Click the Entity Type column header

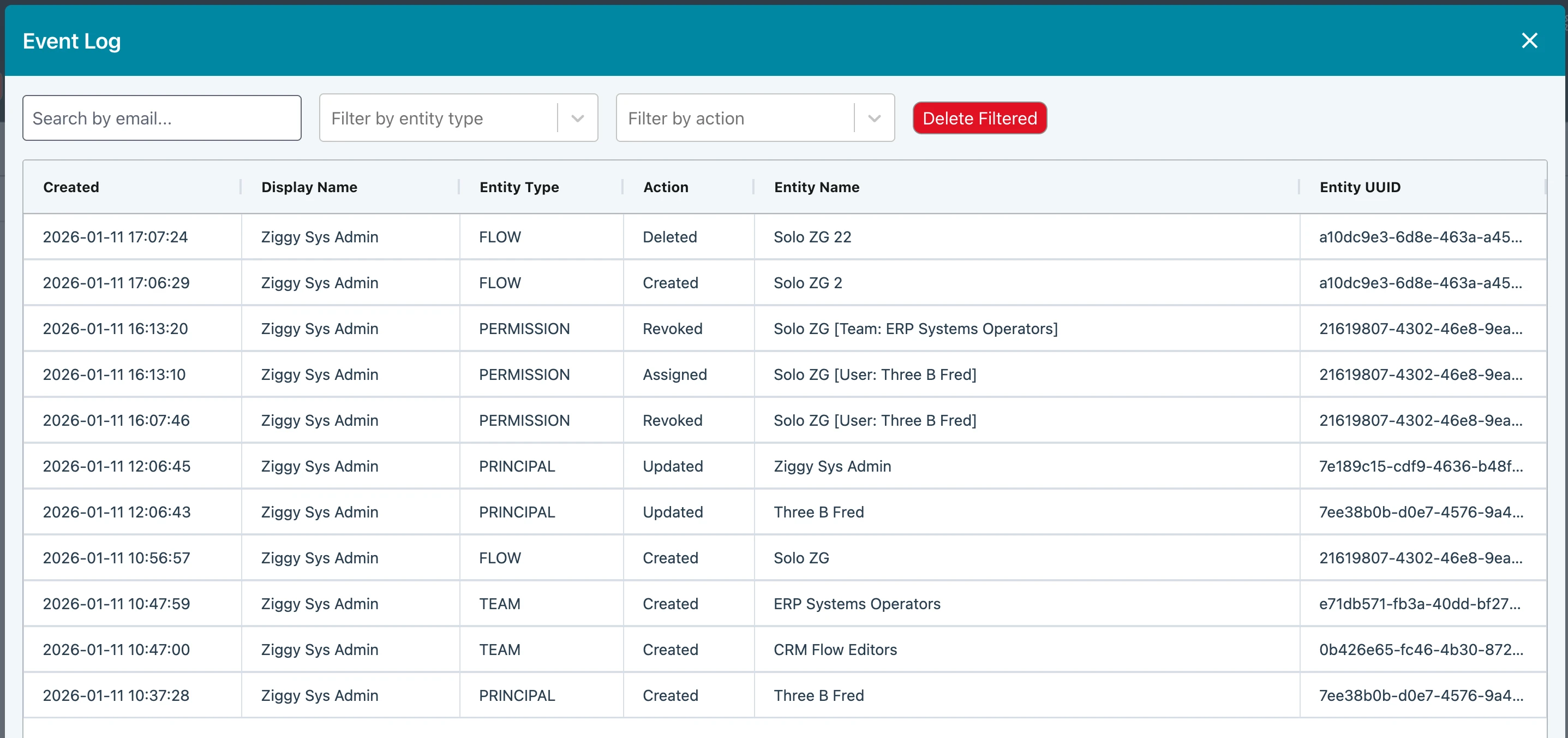point(519,187)
